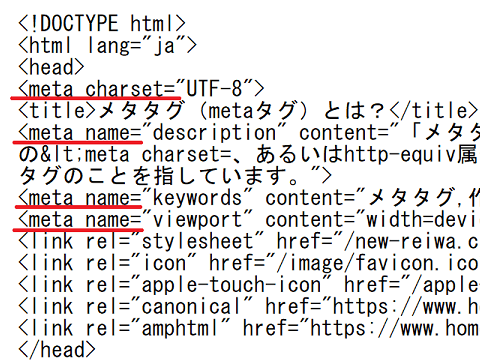Click the closing </head> tag line

57,350
